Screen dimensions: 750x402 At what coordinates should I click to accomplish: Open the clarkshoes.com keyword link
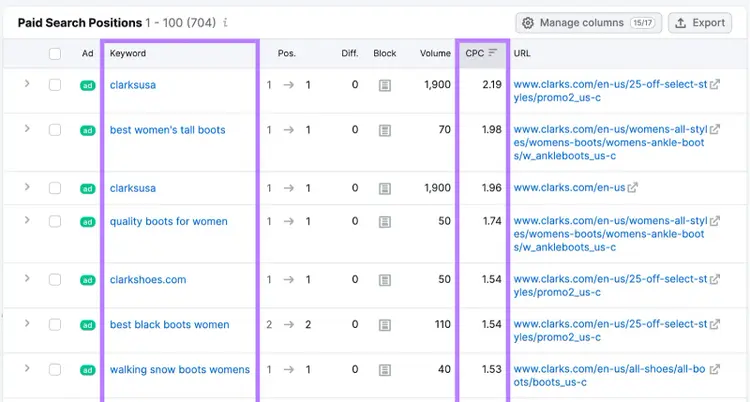point(148,279)
